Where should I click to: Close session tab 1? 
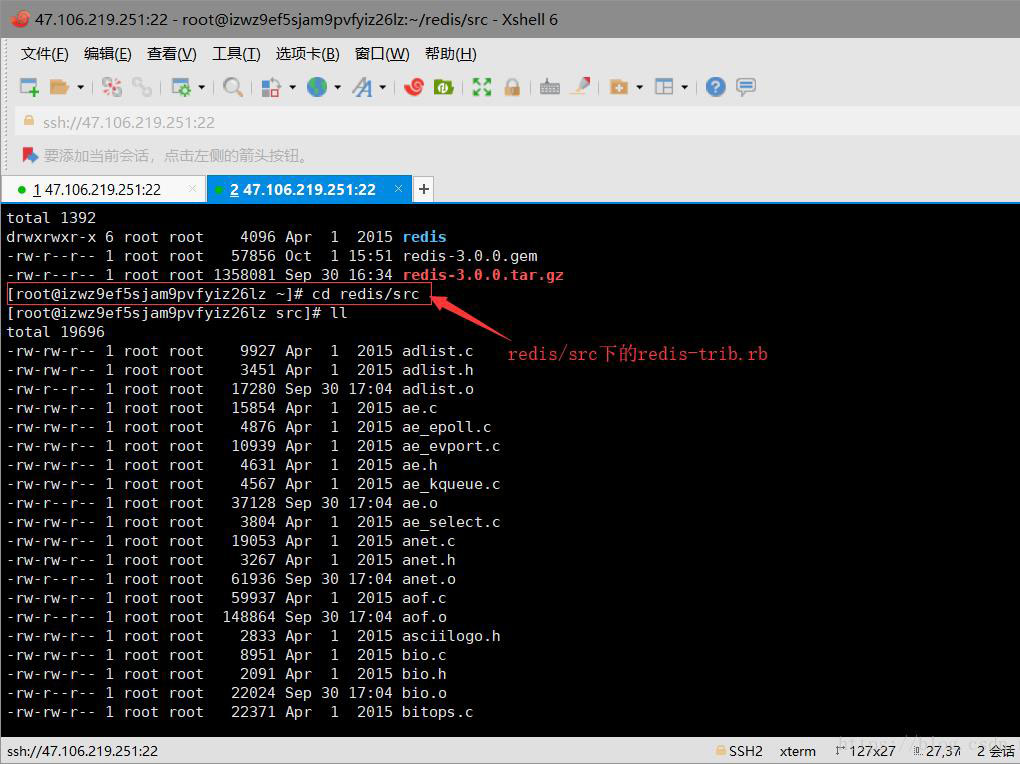pos(192,189)
